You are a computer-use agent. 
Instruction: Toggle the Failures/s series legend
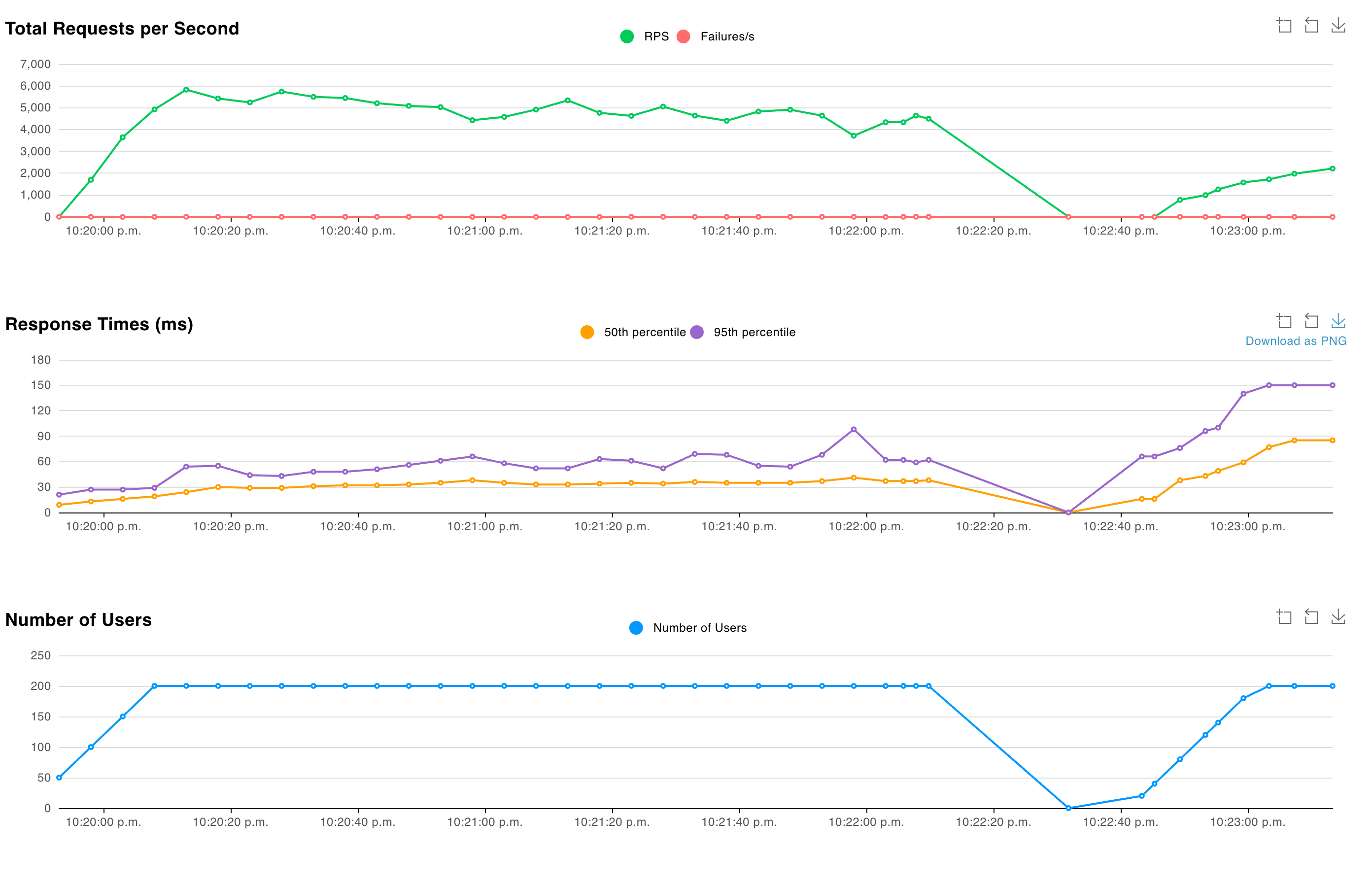715,36
